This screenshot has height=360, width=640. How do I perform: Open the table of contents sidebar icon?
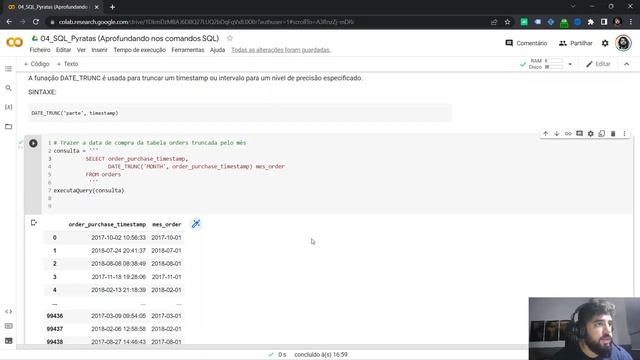(x=8, y=69)
